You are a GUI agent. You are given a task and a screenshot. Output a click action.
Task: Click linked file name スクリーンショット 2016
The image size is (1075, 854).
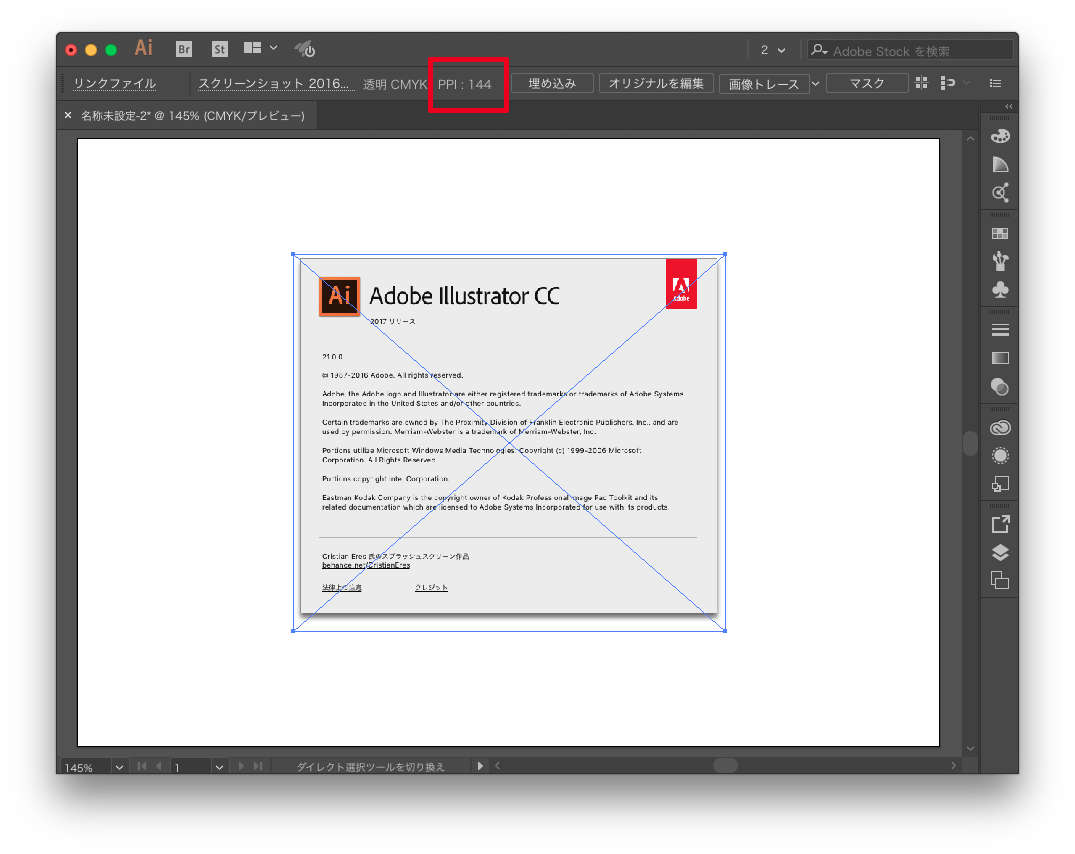point(274,84)
